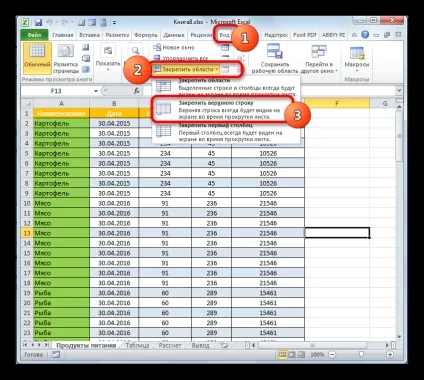Switch to the Рассчет sheet tab
424x380 pixels.
(170, 345)
